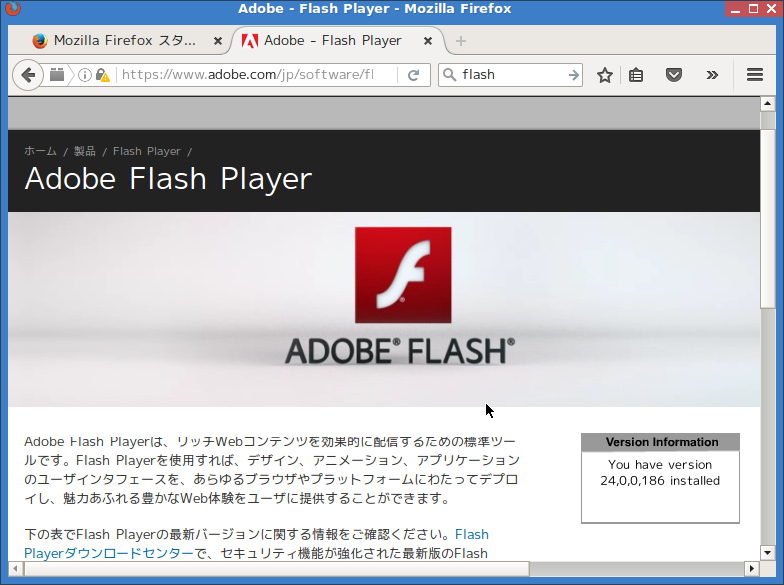Open the site information icon
The width and height of the screenshot is (784, 585).
(x=85, y=75)
